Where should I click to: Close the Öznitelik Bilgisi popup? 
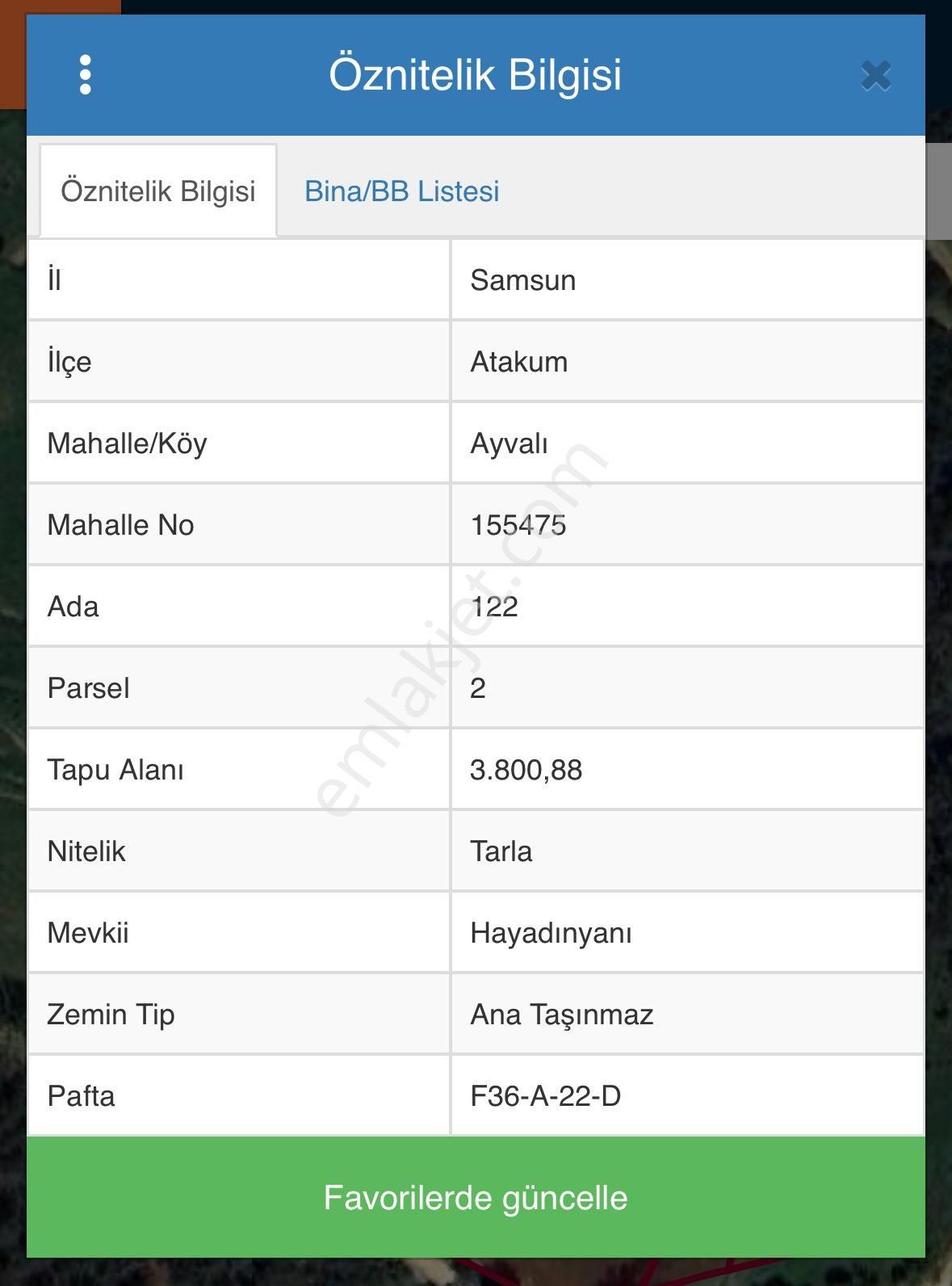tap(874, 76)
